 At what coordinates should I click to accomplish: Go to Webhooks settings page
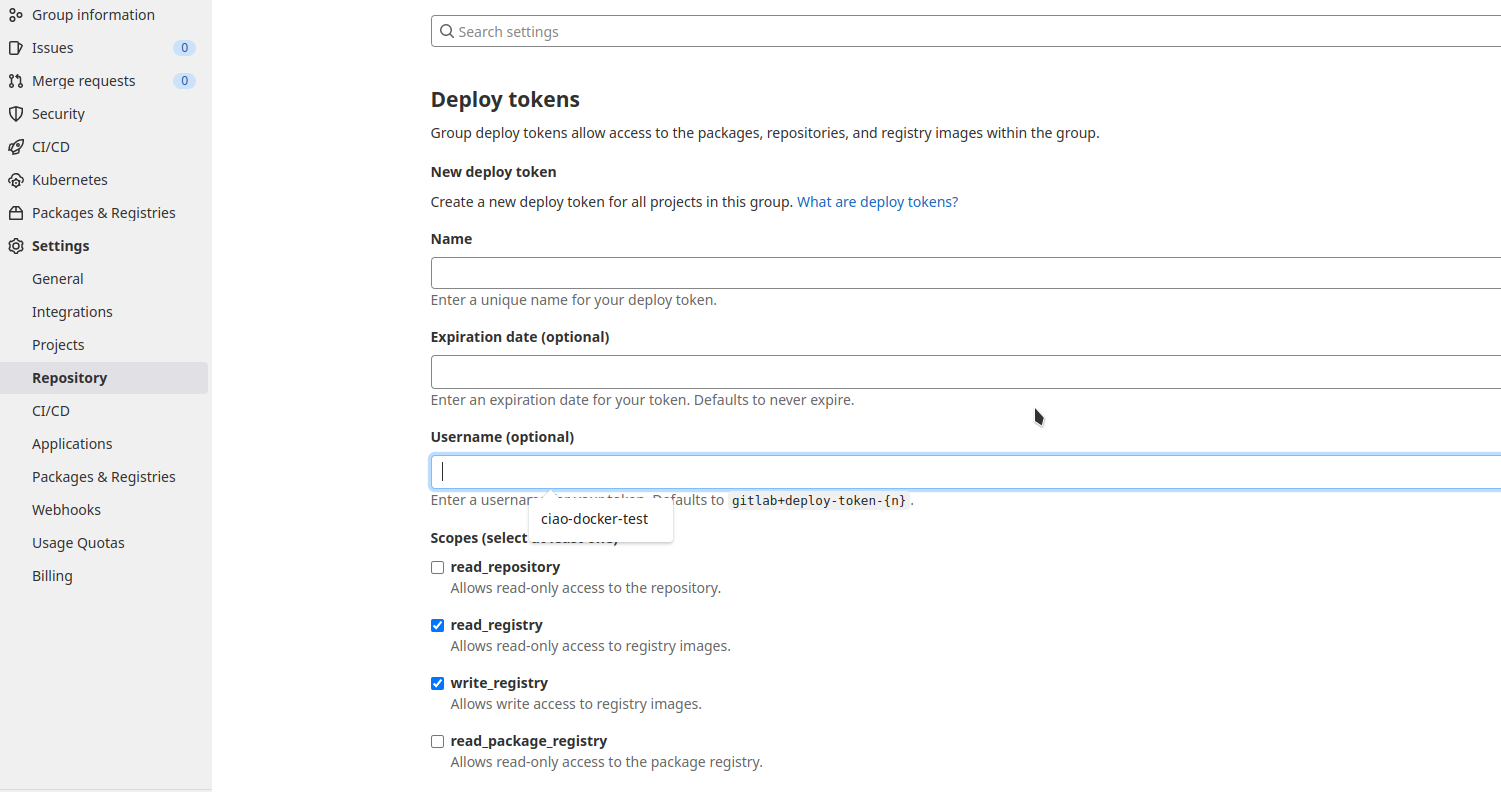tap(66, 510)
